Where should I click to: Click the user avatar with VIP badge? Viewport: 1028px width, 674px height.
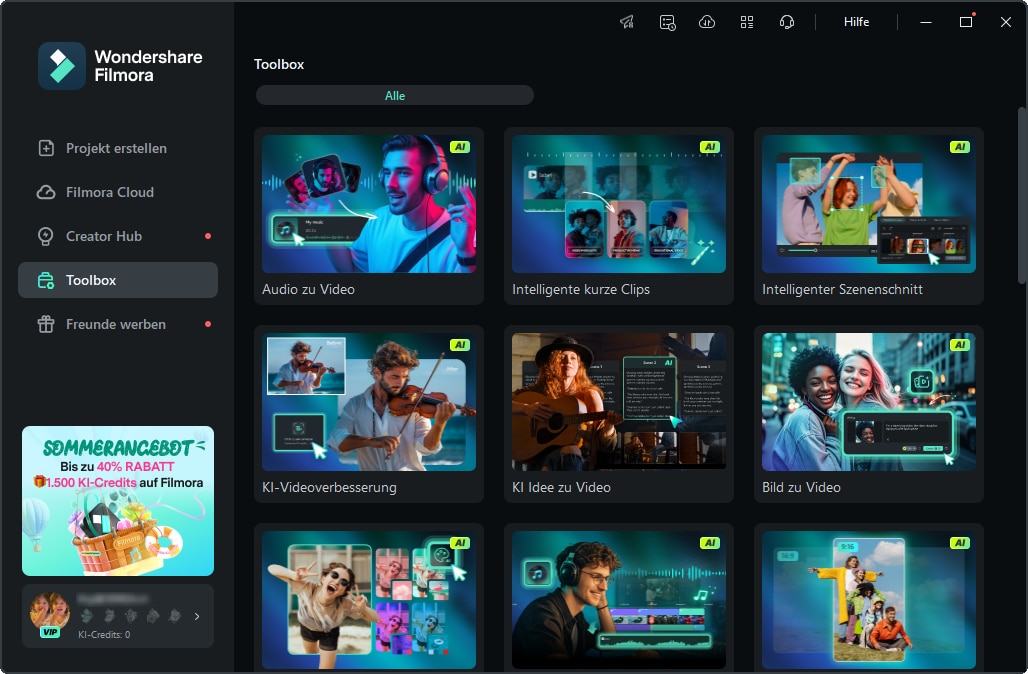click(50, 614)
